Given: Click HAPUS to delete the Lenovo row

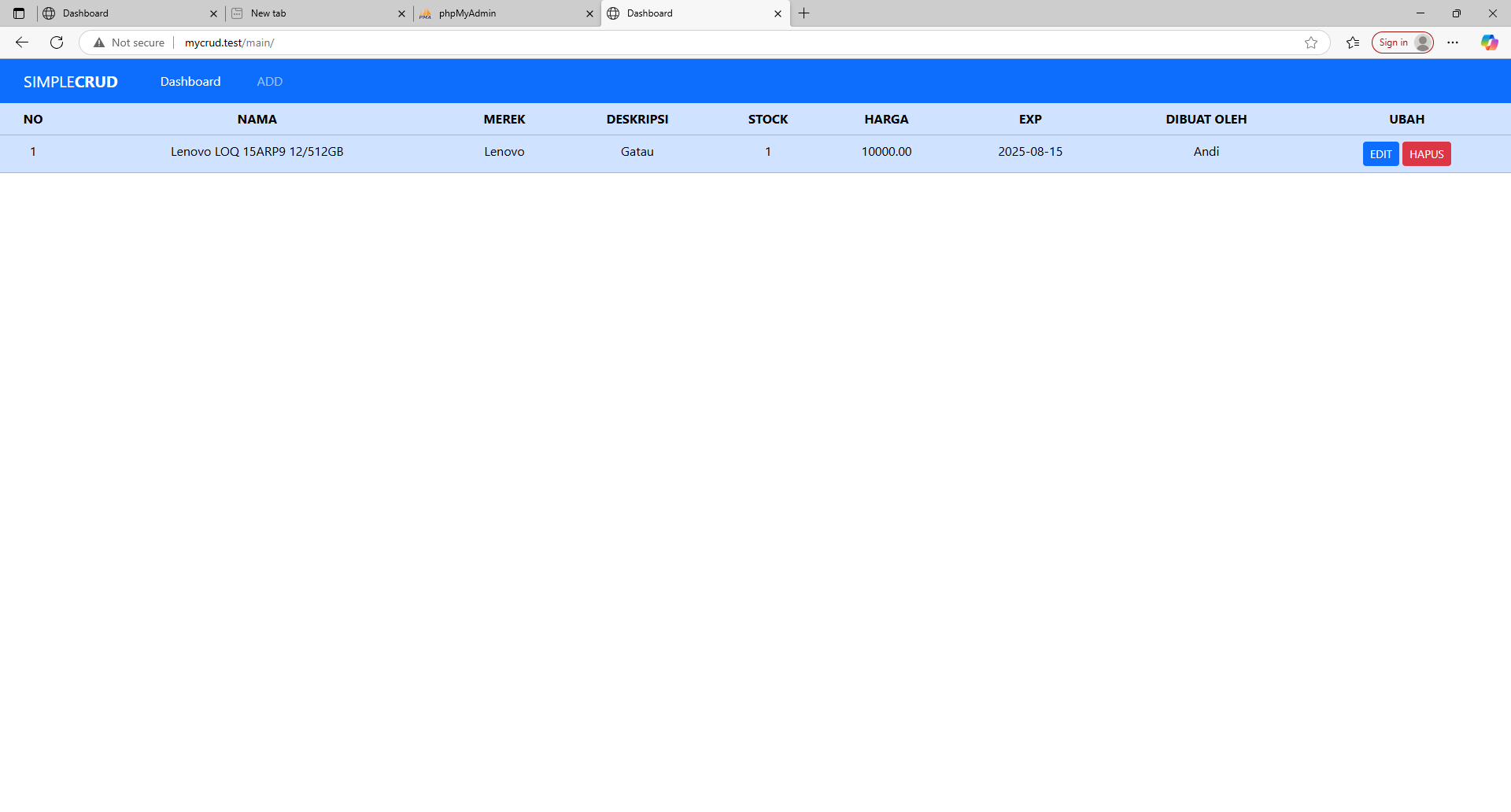Looking at the screenshot, I should tap(1426, 154).
